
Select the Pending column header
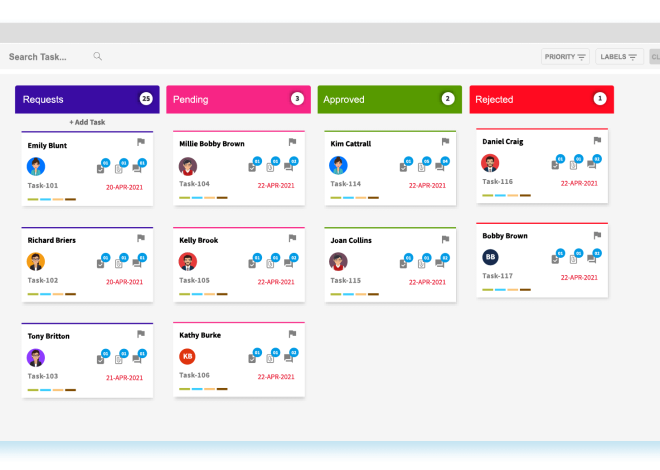click(x=238, y=99)
